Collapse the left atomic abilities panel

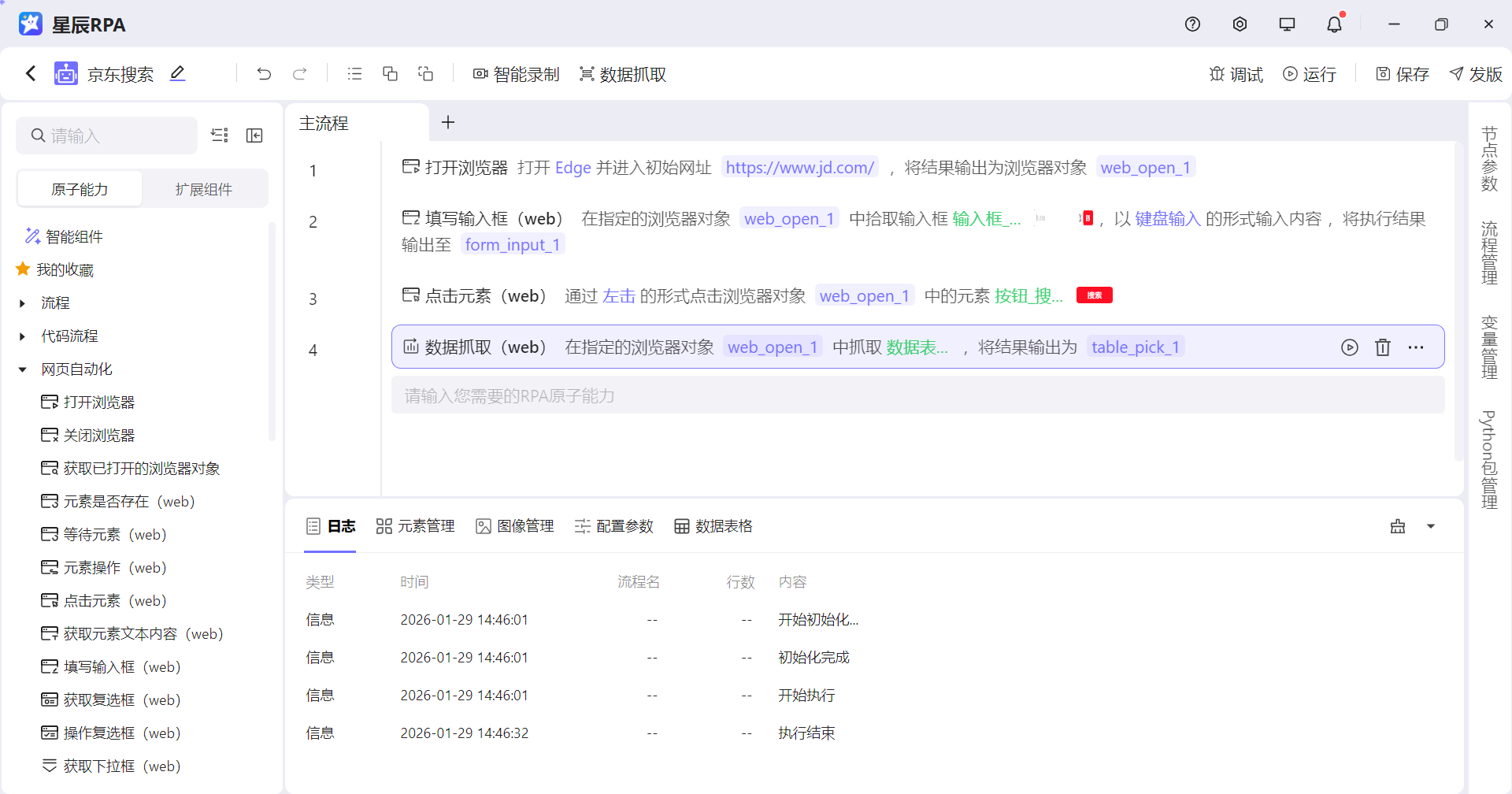[x=254, y=135]
